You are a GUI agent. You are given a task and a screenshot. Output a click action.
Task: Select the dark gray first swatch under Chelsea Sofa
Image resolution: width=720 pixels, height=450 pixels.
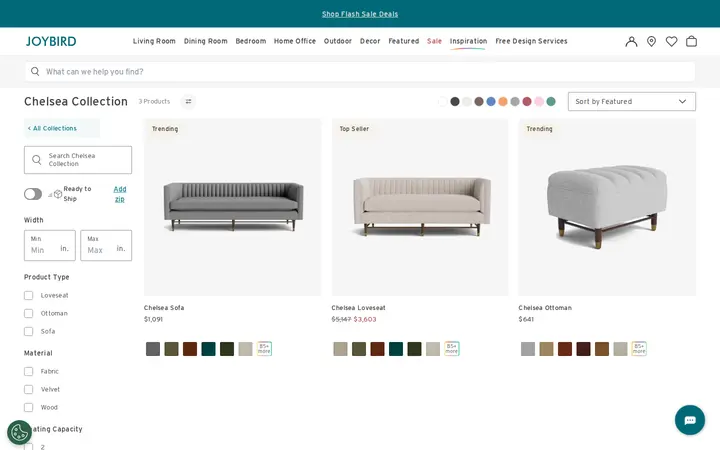point(153,349)
